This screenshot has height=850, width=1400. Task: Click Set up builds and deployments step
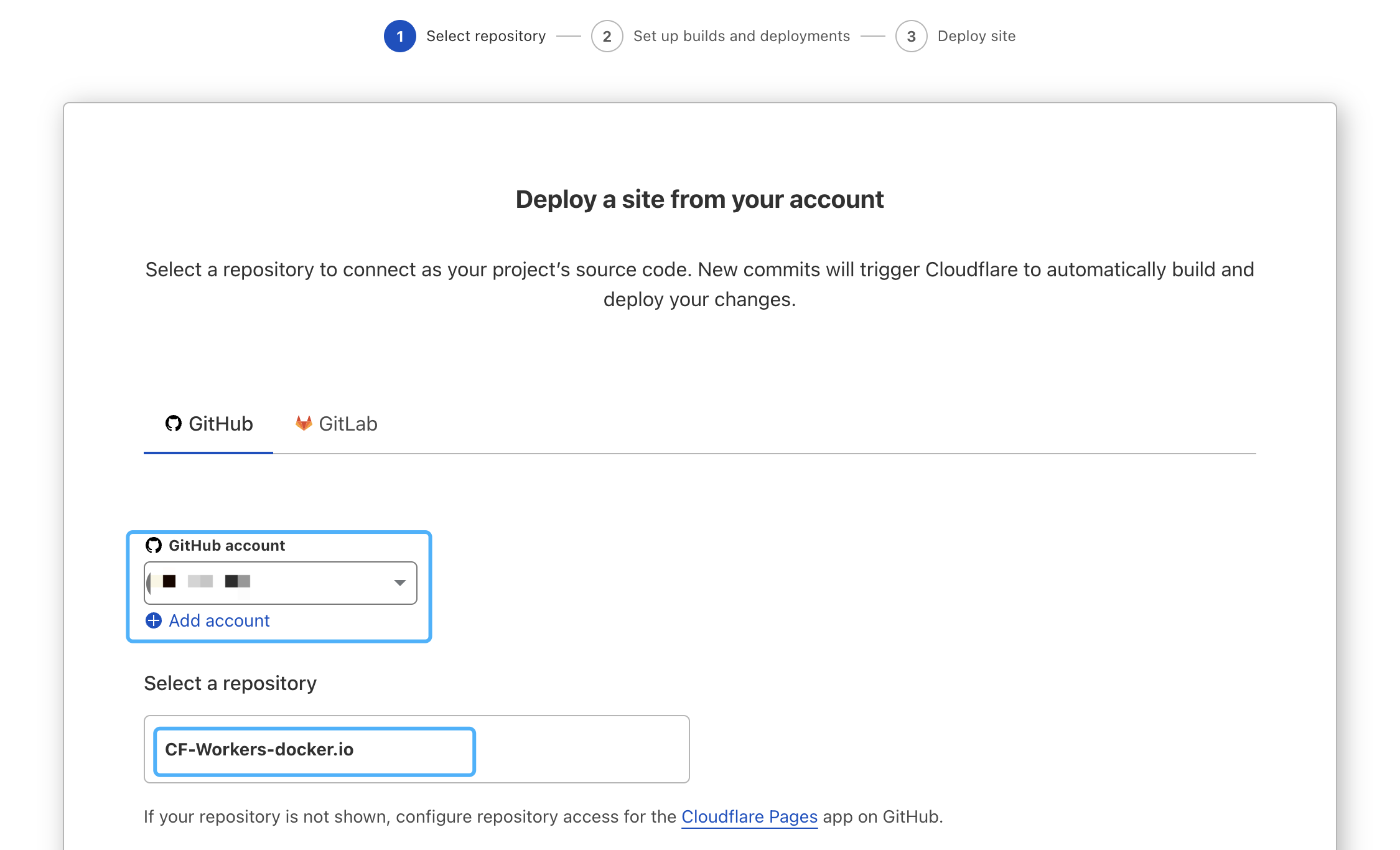742,36
